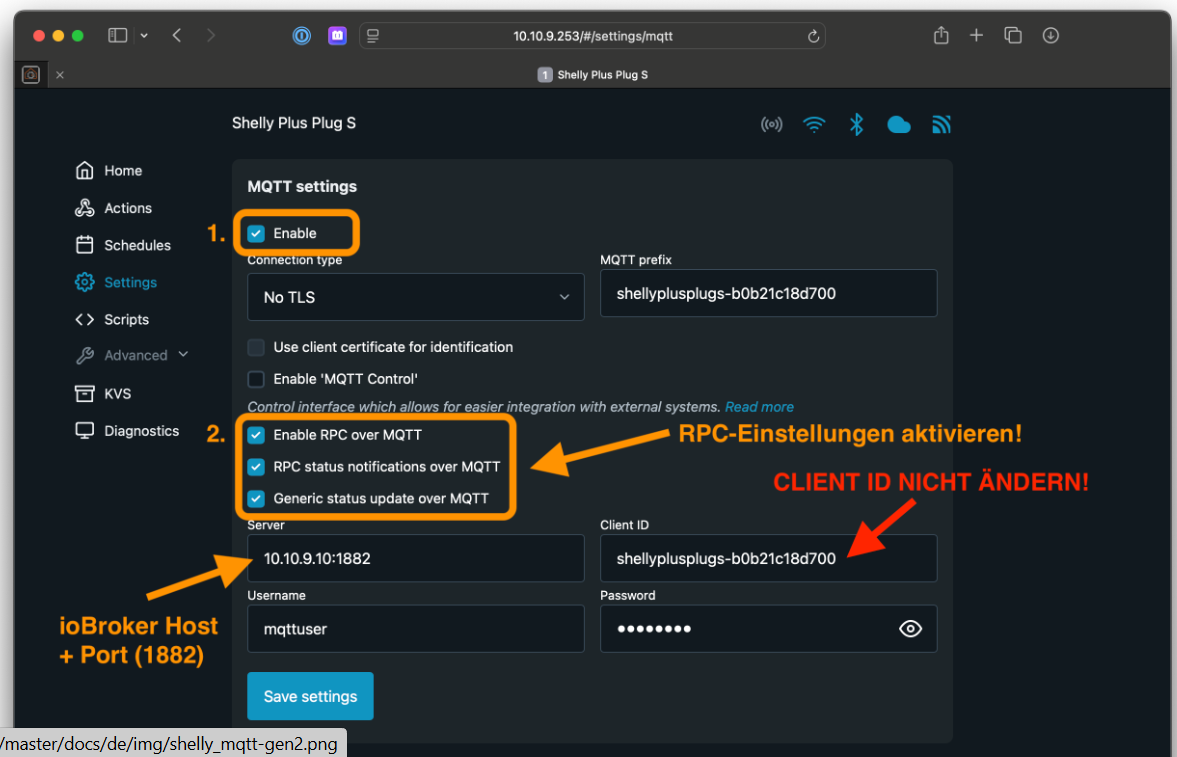Open the Connection type No TLS dropdown
This screenshot has width=1177, height=757.
point(416,297)
